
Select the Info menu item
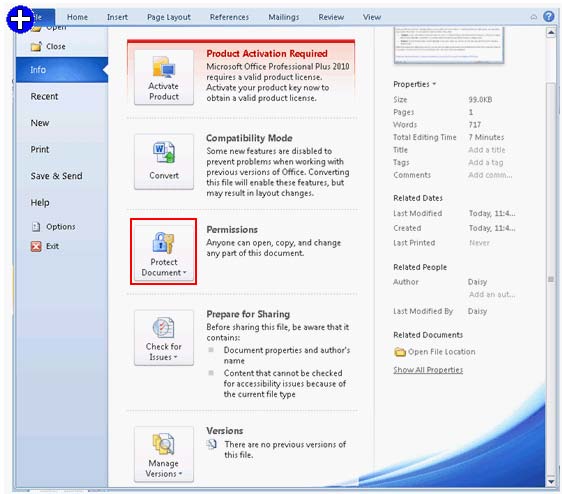62,70
